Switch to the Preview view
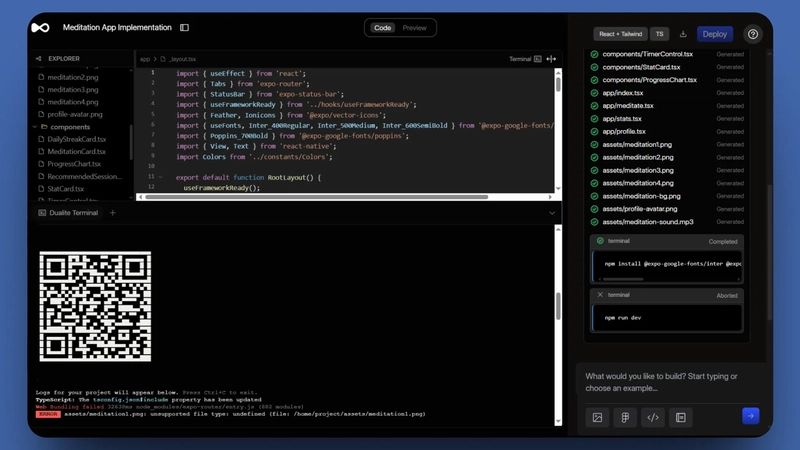This screenshot has height=450, width=800. [x=414, y=28]
